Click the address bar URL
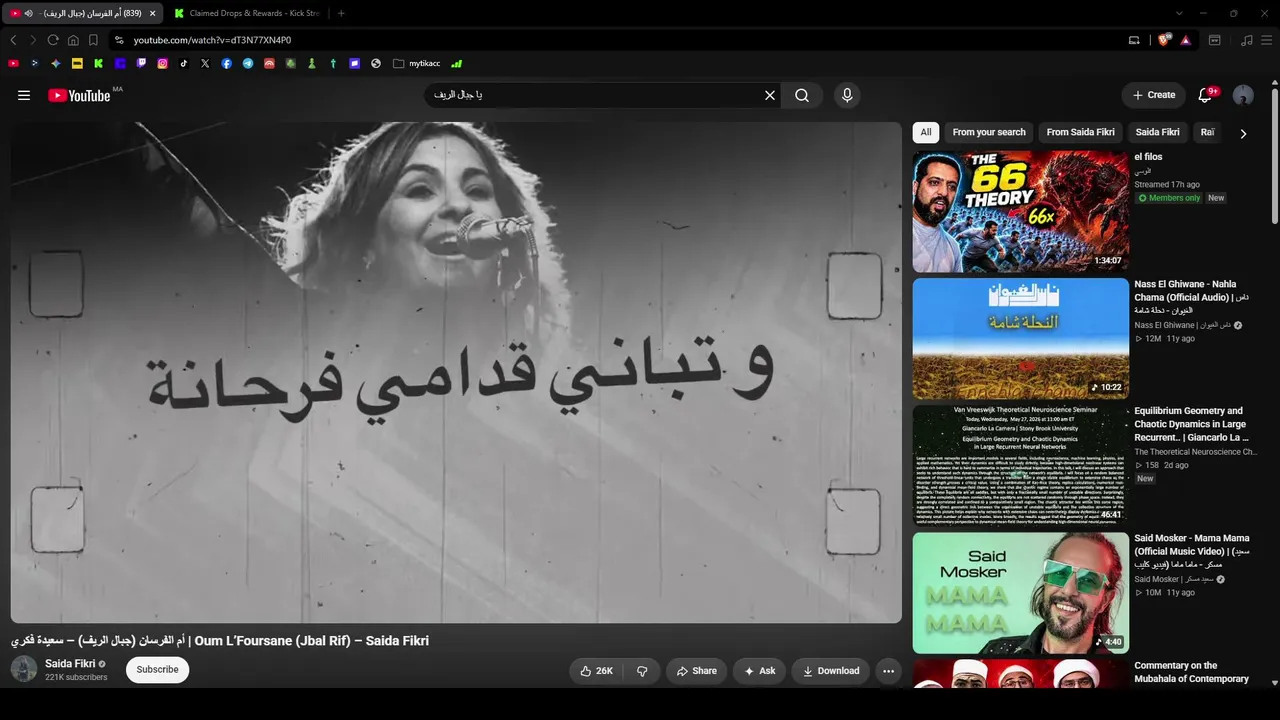Viewport: 1280px width, 720px height. click(212, 40)
